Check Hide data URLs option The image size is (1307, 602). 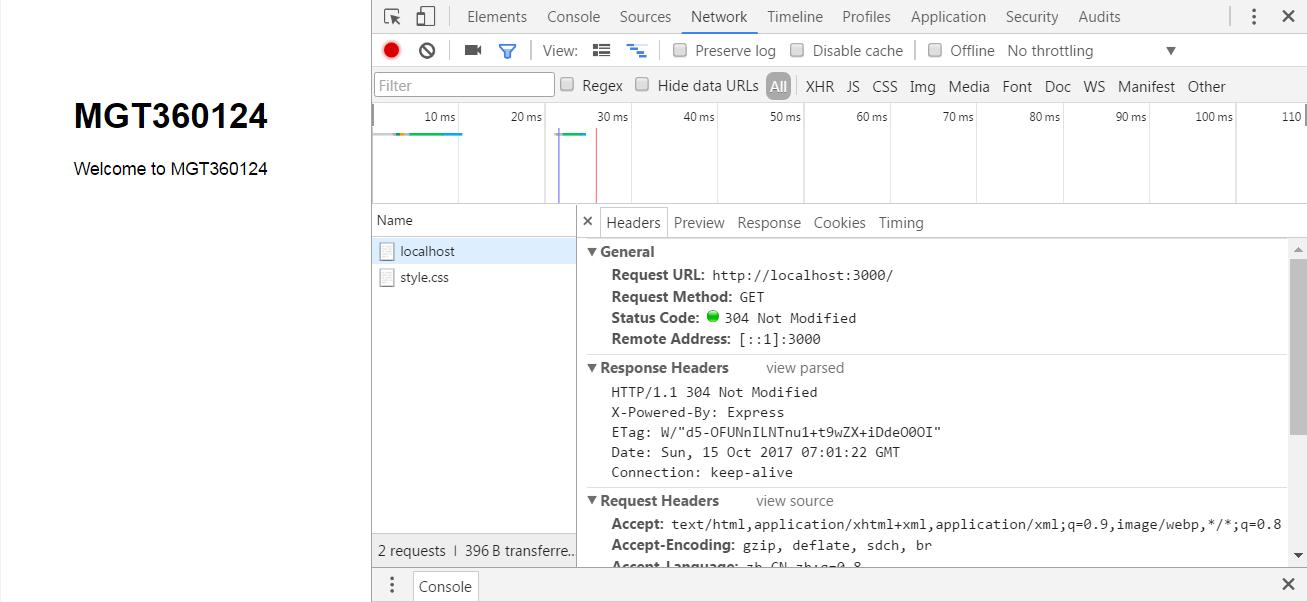(x=642, y=85)
